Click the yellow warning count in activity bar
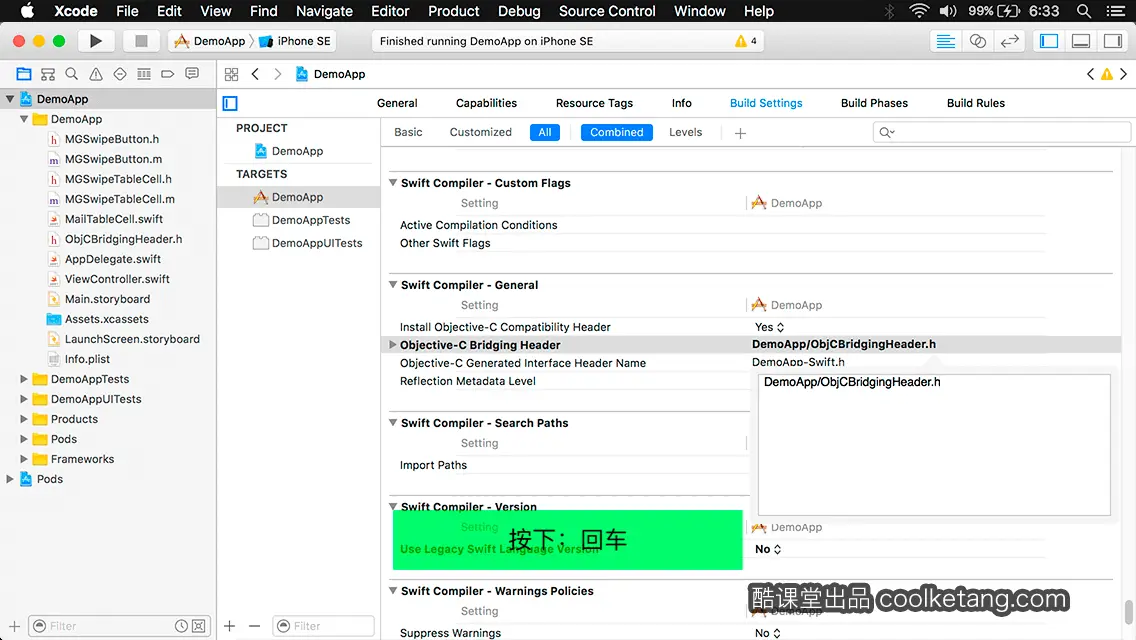 [x=746, y=41]
